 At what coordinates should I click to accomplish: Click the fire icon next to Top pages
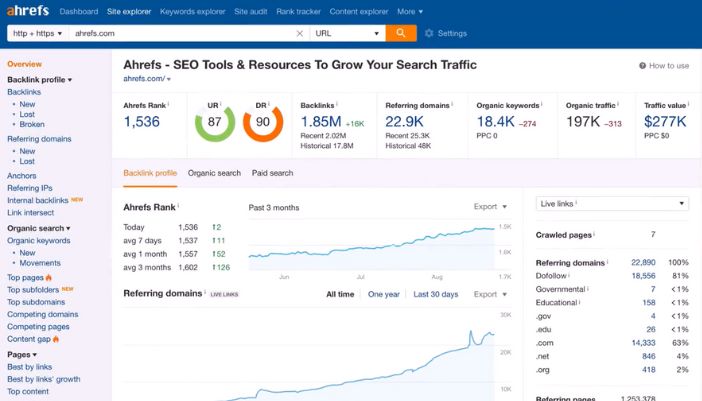[x=48, y=277]
